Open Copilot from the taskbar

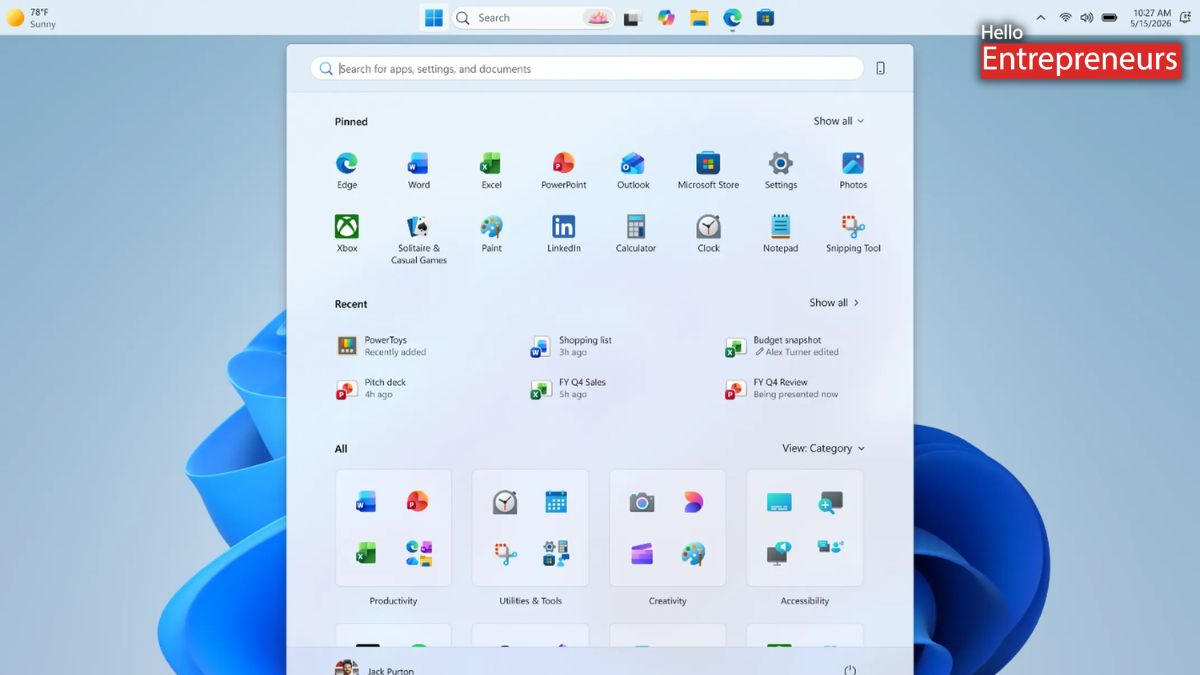(666, 18)
